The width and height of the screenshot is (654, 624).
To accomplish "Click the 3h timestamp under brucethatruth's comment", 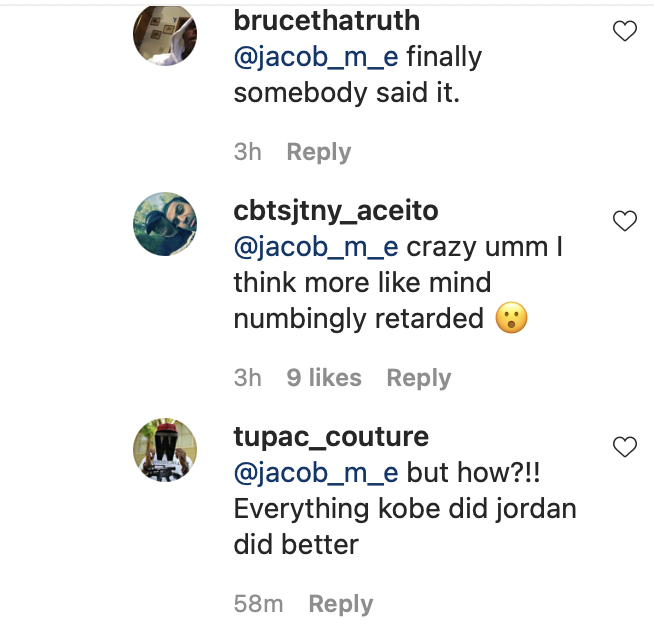I will [x=248, y=152].
